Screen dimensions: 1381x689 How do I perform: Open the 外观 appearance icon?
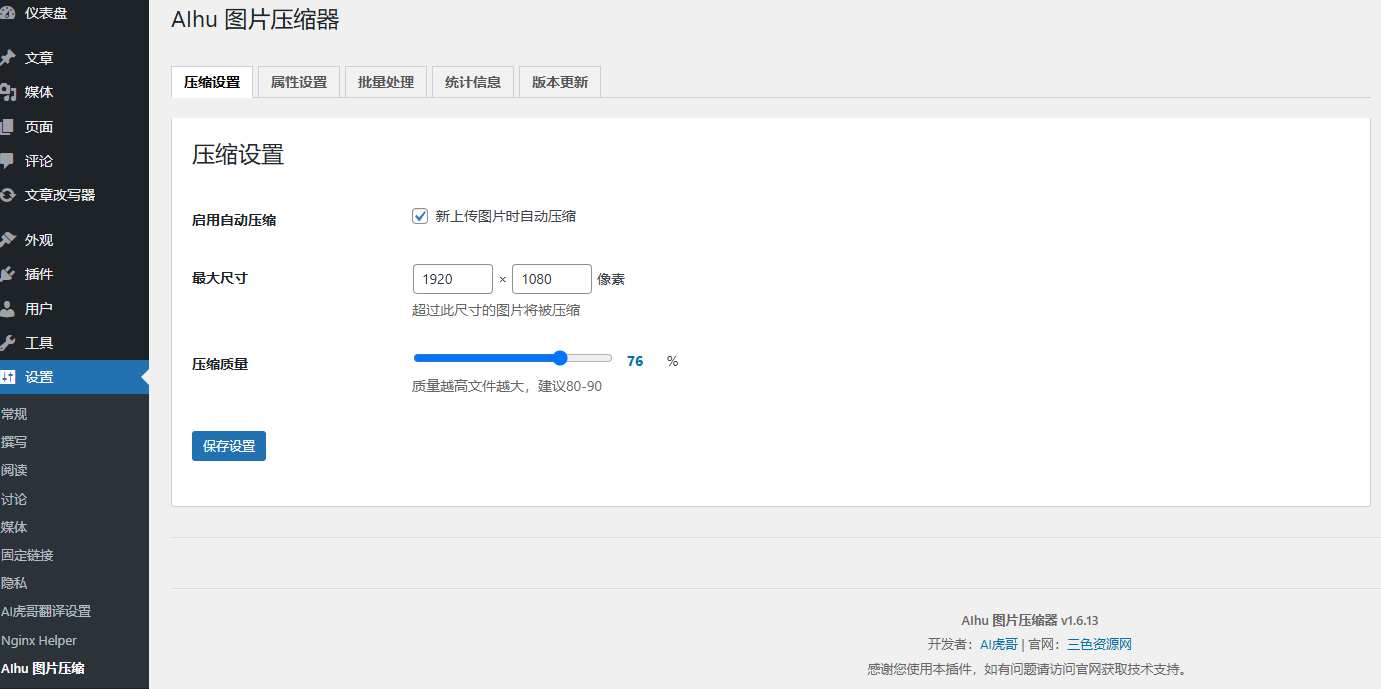tap(14, 239)
